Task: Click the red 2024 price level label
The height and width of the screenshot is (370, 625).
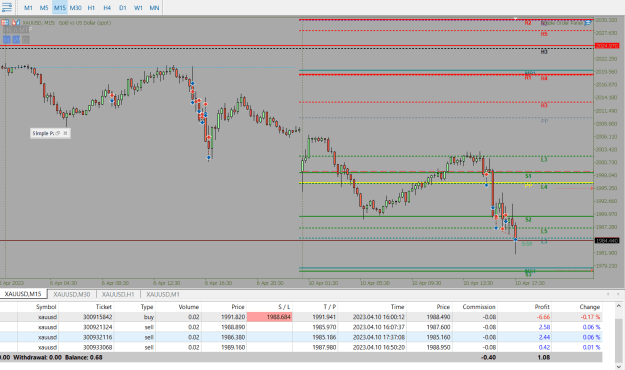Action: pyautogui.click(x=607, y=46)
